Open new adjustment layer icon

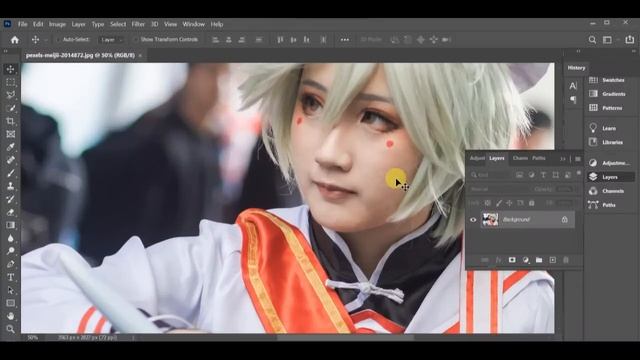(525, 260)
